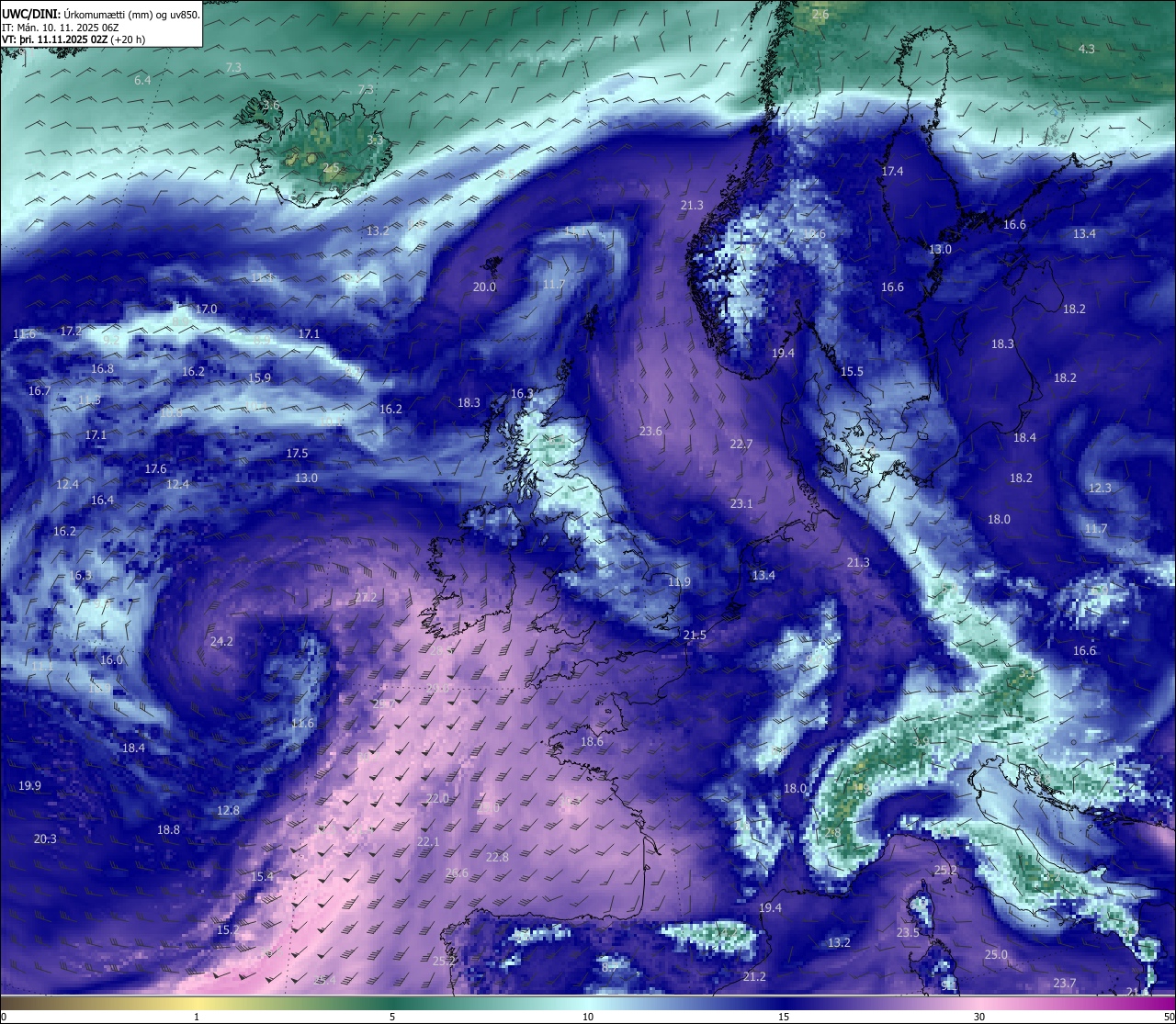Click the 30 tick on the colour scale
The image size is (1176, 1024).
click(x=979, y=1017)
